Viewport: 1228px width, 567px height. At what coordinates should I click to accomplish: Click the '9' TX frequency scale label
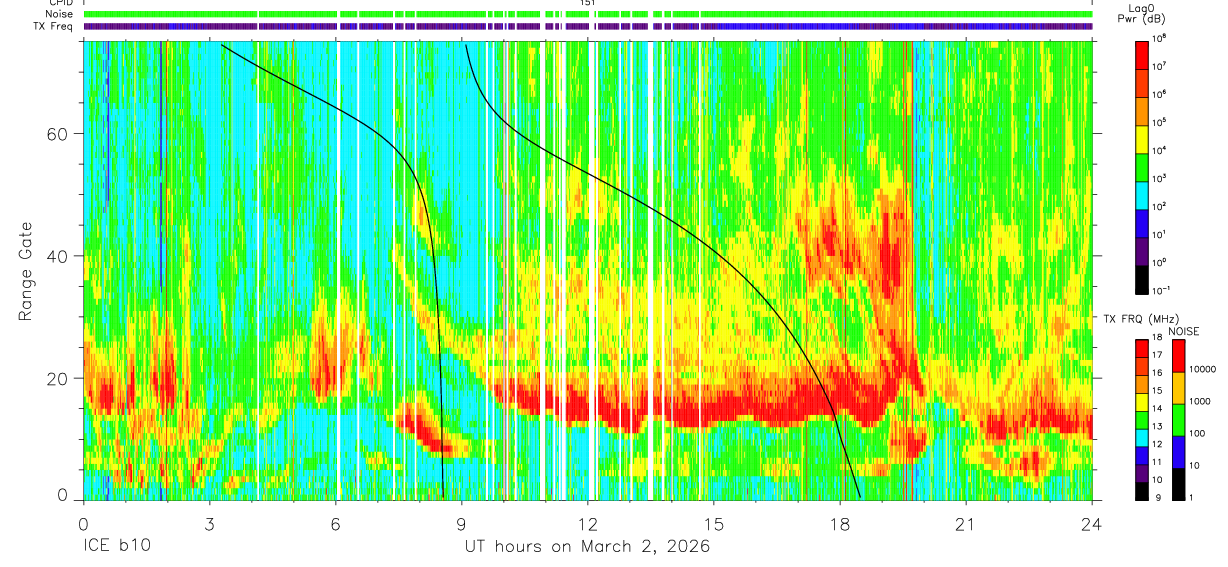[1158, 497]
